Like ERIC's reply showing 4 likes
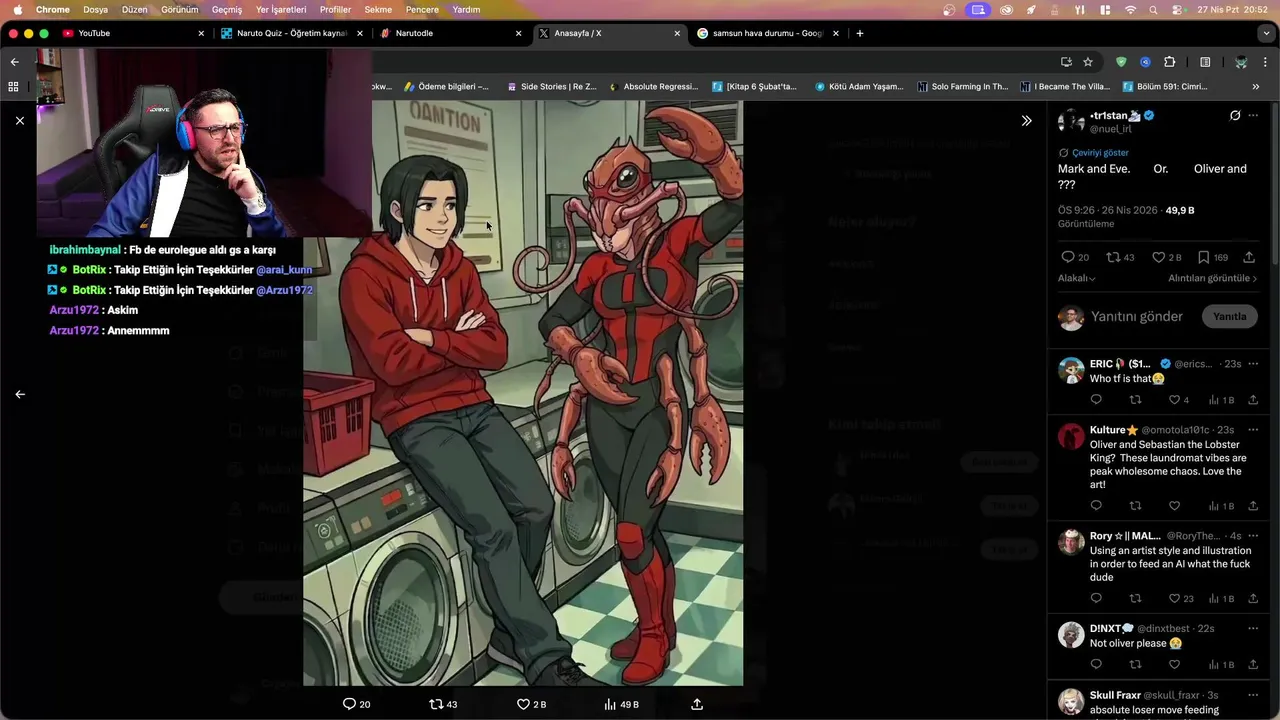Image resolution: width=1280 pixels, height=720 pixels. point(1179,400)
